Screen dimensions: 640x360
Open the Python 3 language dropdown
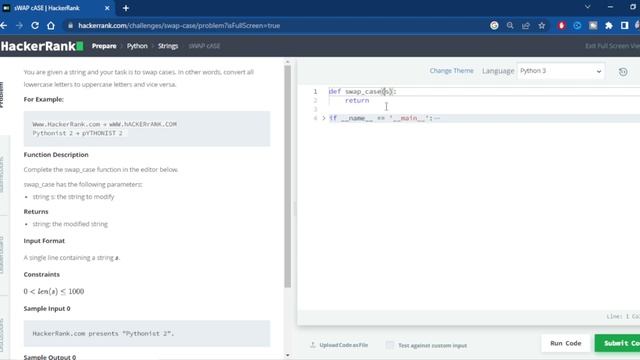point(560,71)
